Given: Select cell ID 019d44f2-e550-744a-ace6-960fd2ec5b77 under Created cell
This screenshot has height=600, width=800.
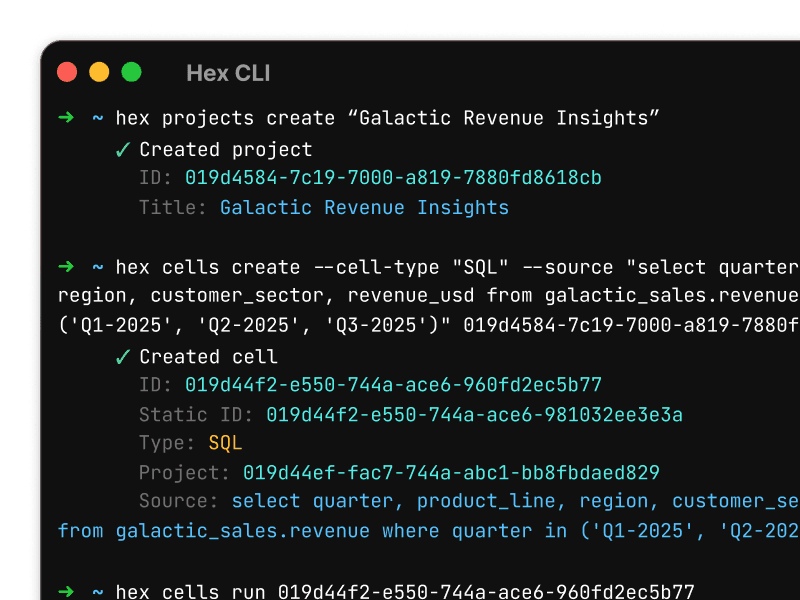Looking at the screenshot, I should click(393, 385).
